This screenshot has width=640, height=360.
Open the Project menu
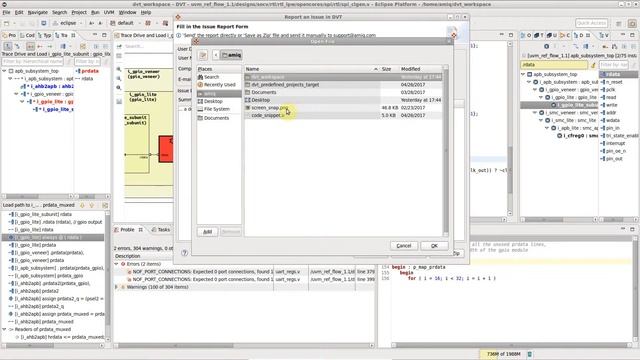79,13
